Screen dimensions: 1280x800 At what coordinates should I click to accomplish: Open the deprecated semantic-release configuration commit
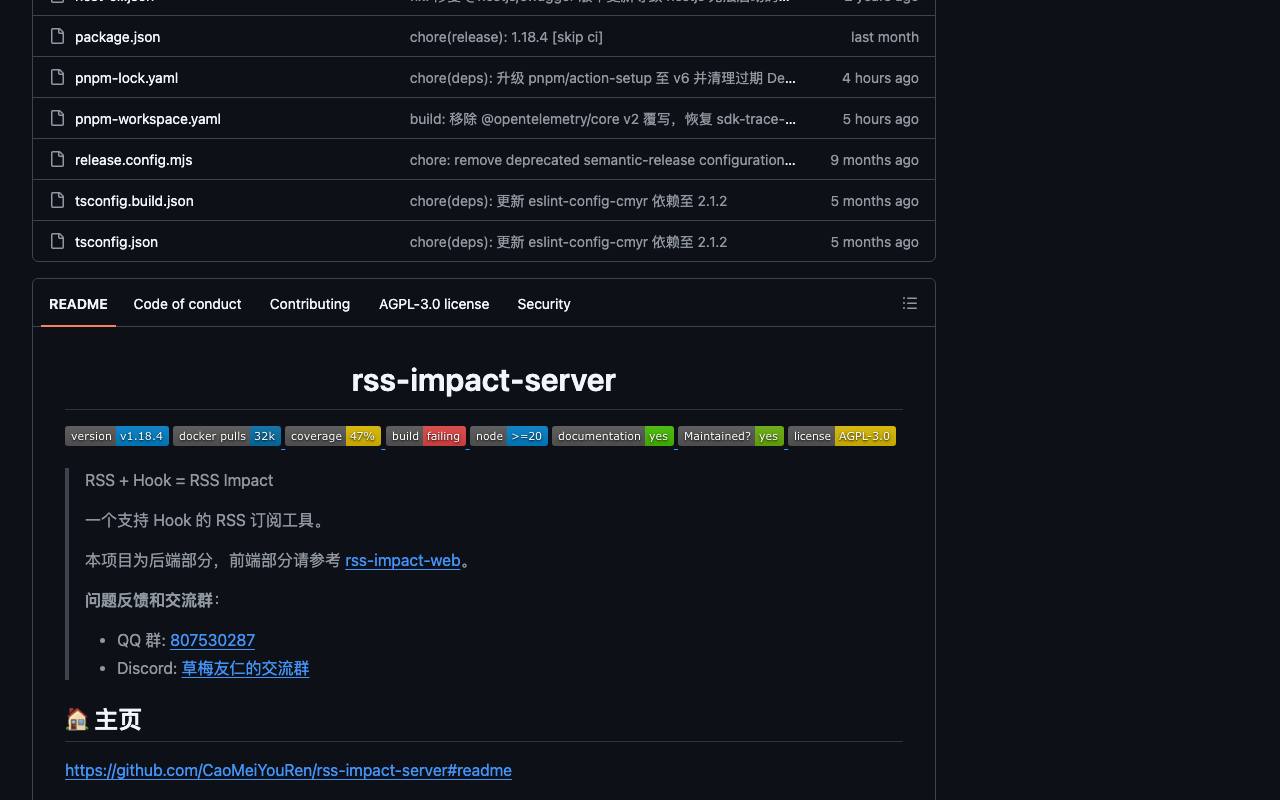[603, 160]
